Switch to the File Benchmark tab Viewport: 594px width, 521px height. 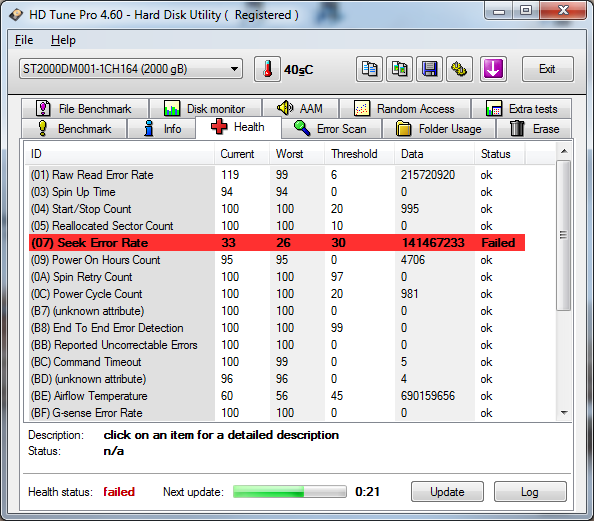85,109
